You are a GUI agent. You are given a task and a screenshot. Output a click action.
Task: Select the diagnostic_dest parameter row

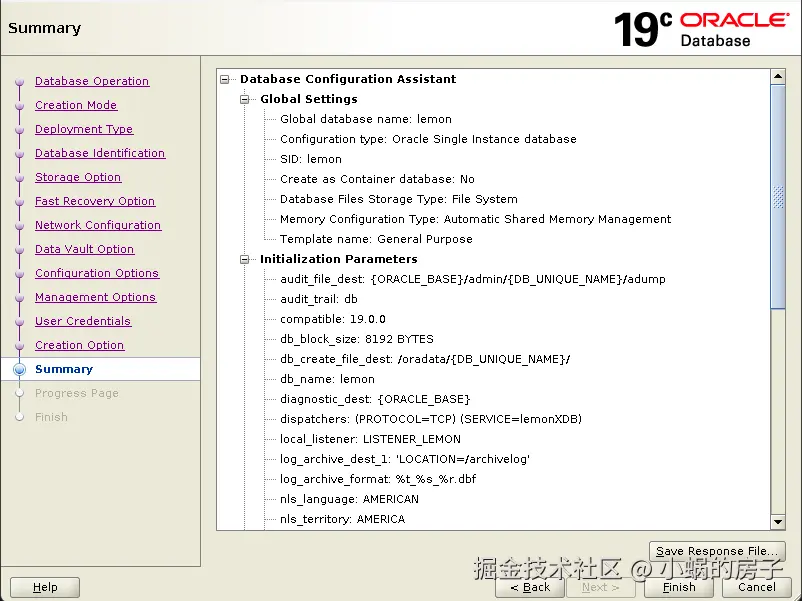[375, 399]
